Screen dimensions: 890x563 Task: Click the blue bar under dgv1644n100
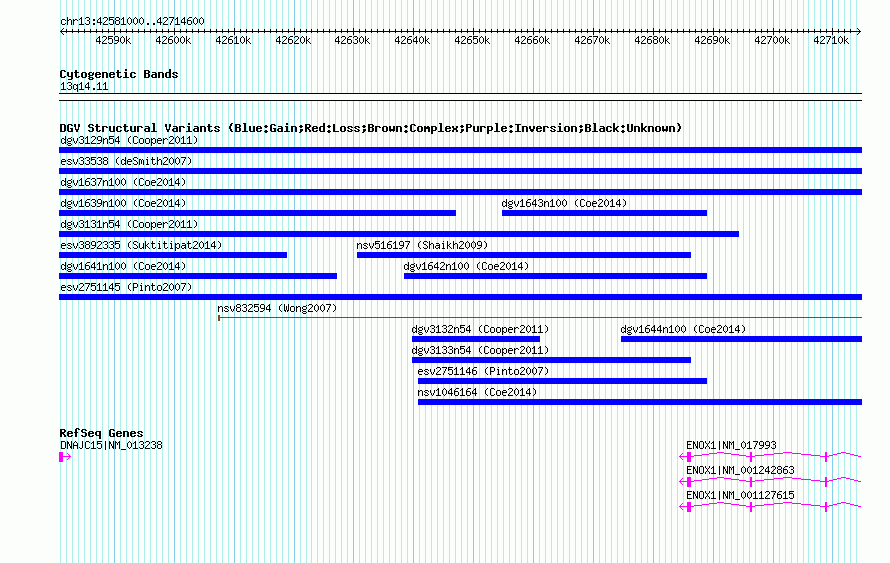pos(741,339)
